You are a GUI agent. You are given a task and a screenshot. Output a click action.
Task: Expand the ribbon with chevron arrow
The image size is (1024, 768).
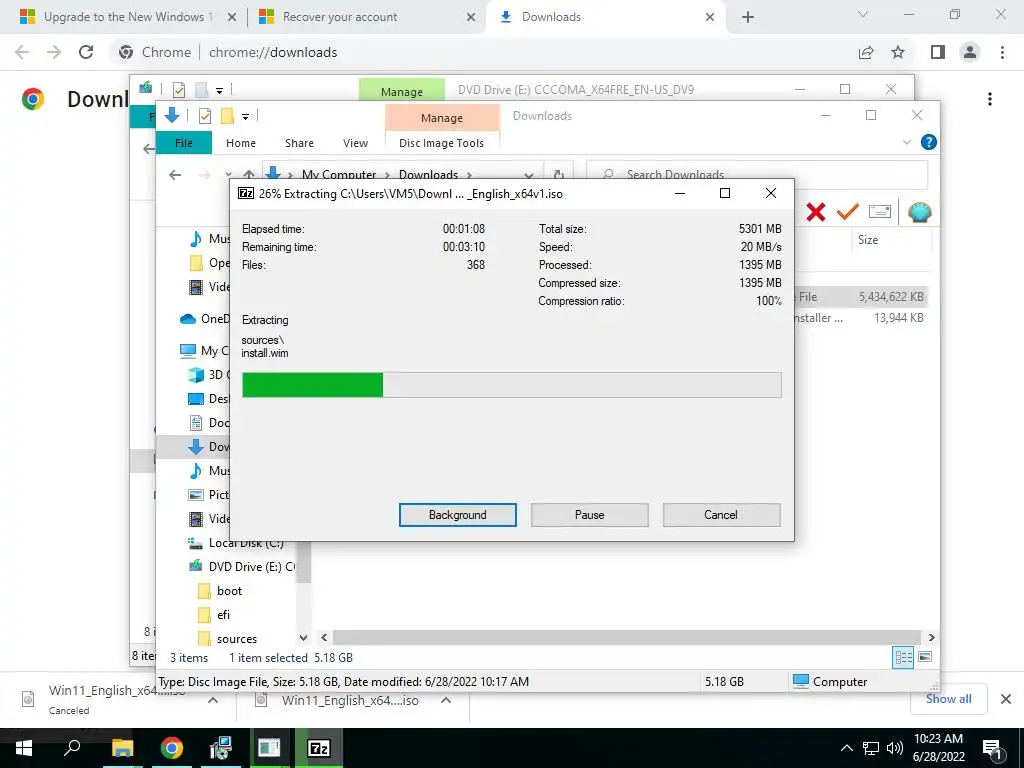pyautogui.click(x=906, y=142)
